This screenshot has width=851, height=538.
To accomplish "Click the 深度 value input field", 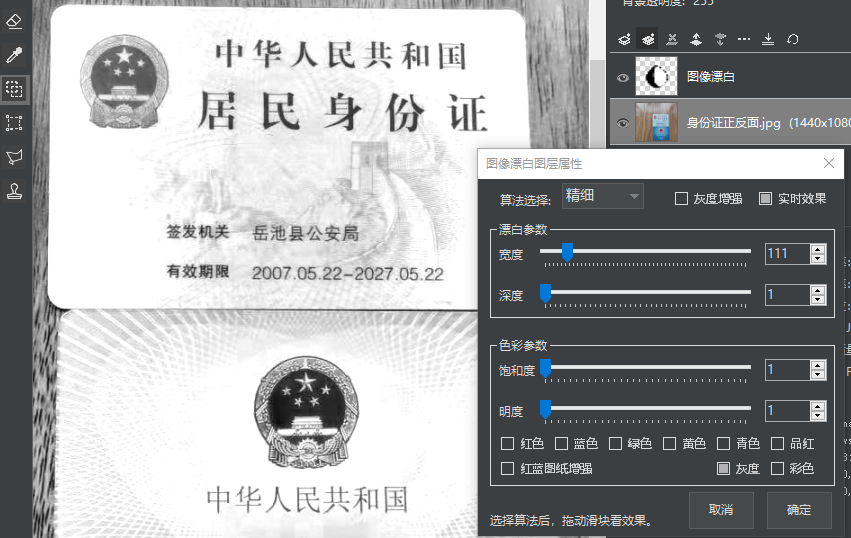I will [788, 295].
